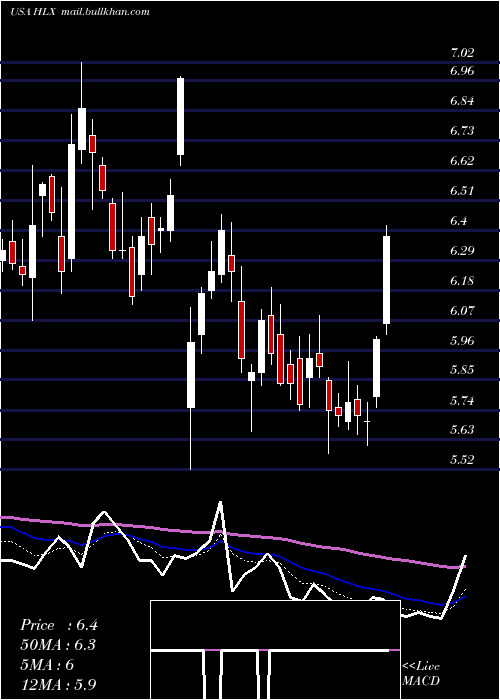Click the last white candlestick closing near 6.4
Viewport: 500px width, 700px height.
coord(386,280)
